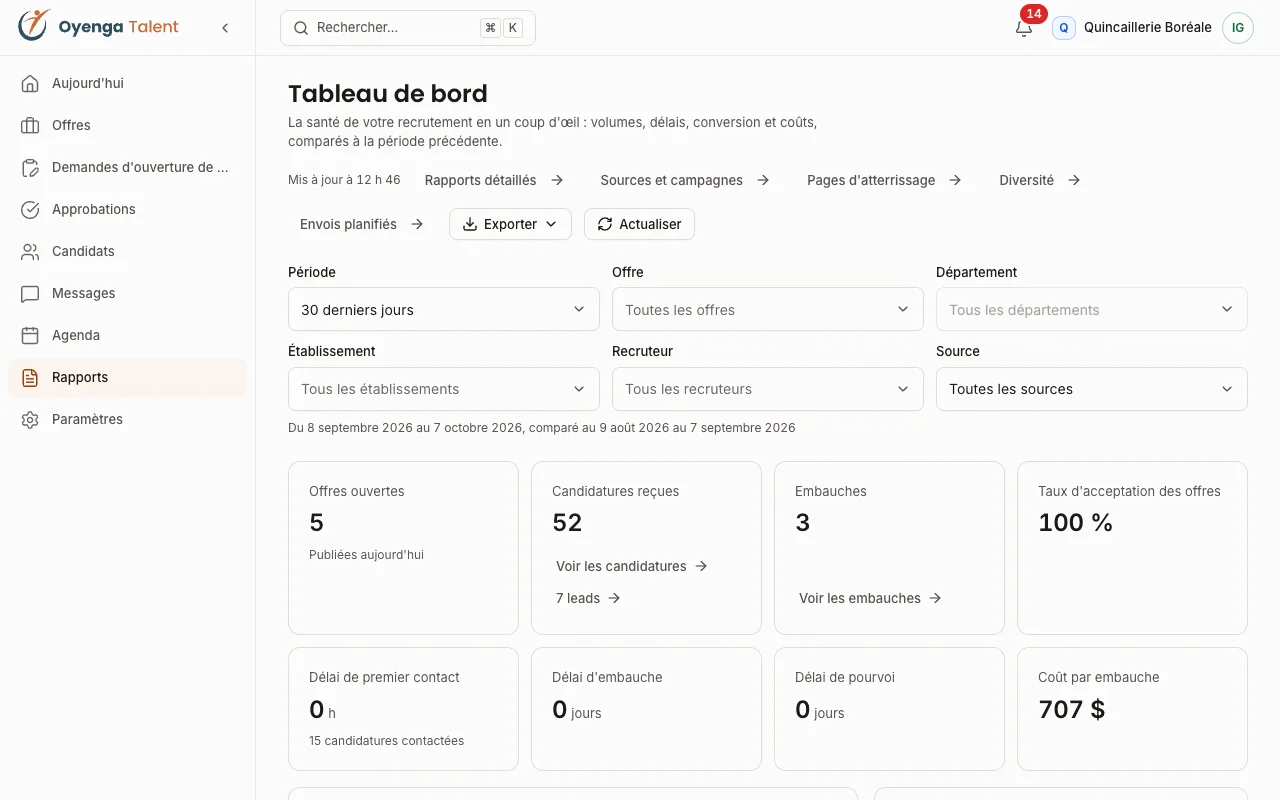
Task: Open the Période dropdown
Action: (x=444, y=310)
